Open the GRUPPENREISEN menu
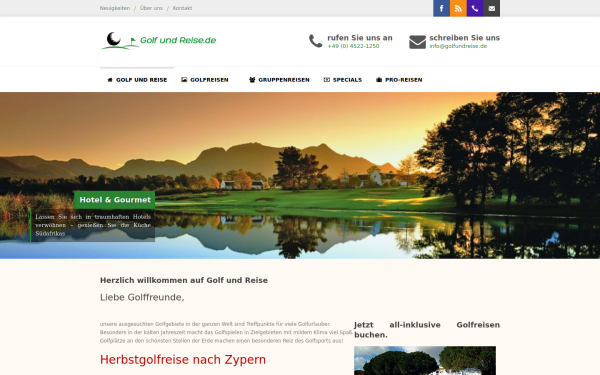Screen dimensions: 600x375 tap(279, 80)
